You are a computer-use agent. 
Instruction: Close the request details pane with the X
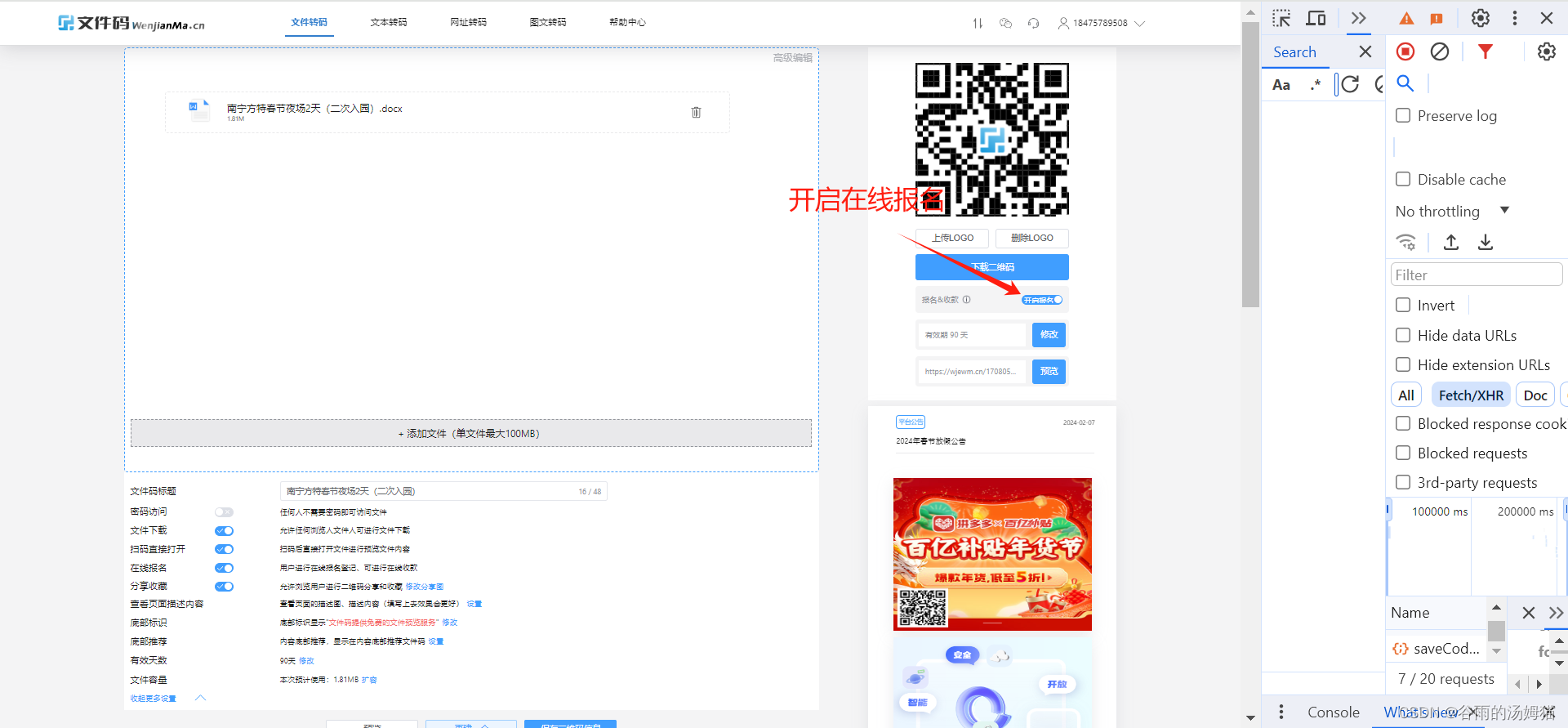tap(1529, 613)
